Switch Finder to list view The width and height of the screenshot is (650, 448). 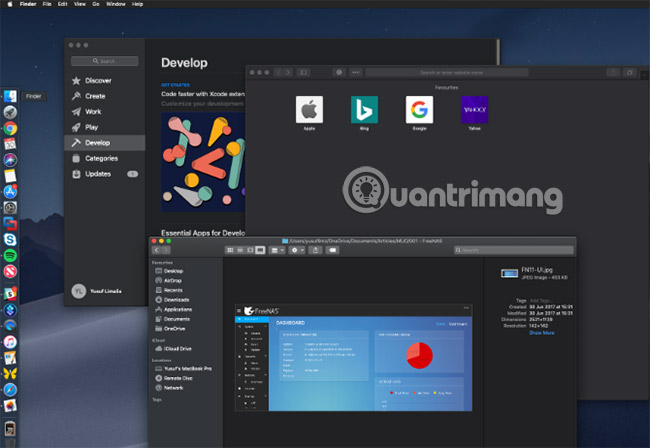click(x=240, y=250)
